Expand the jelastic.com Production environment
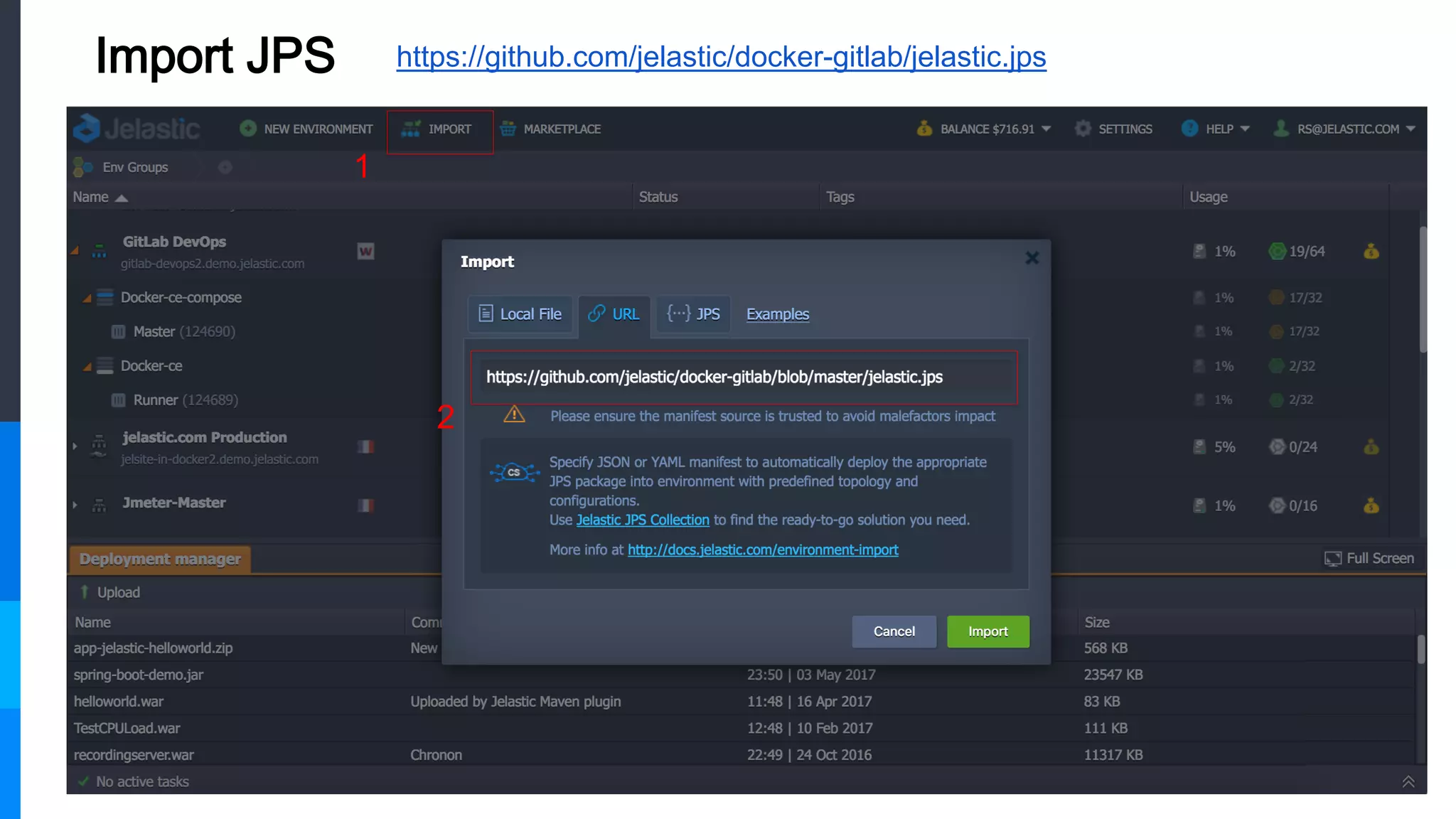Image resolution: width=1456 pixels, height=819 pixels. coord(75,446)
